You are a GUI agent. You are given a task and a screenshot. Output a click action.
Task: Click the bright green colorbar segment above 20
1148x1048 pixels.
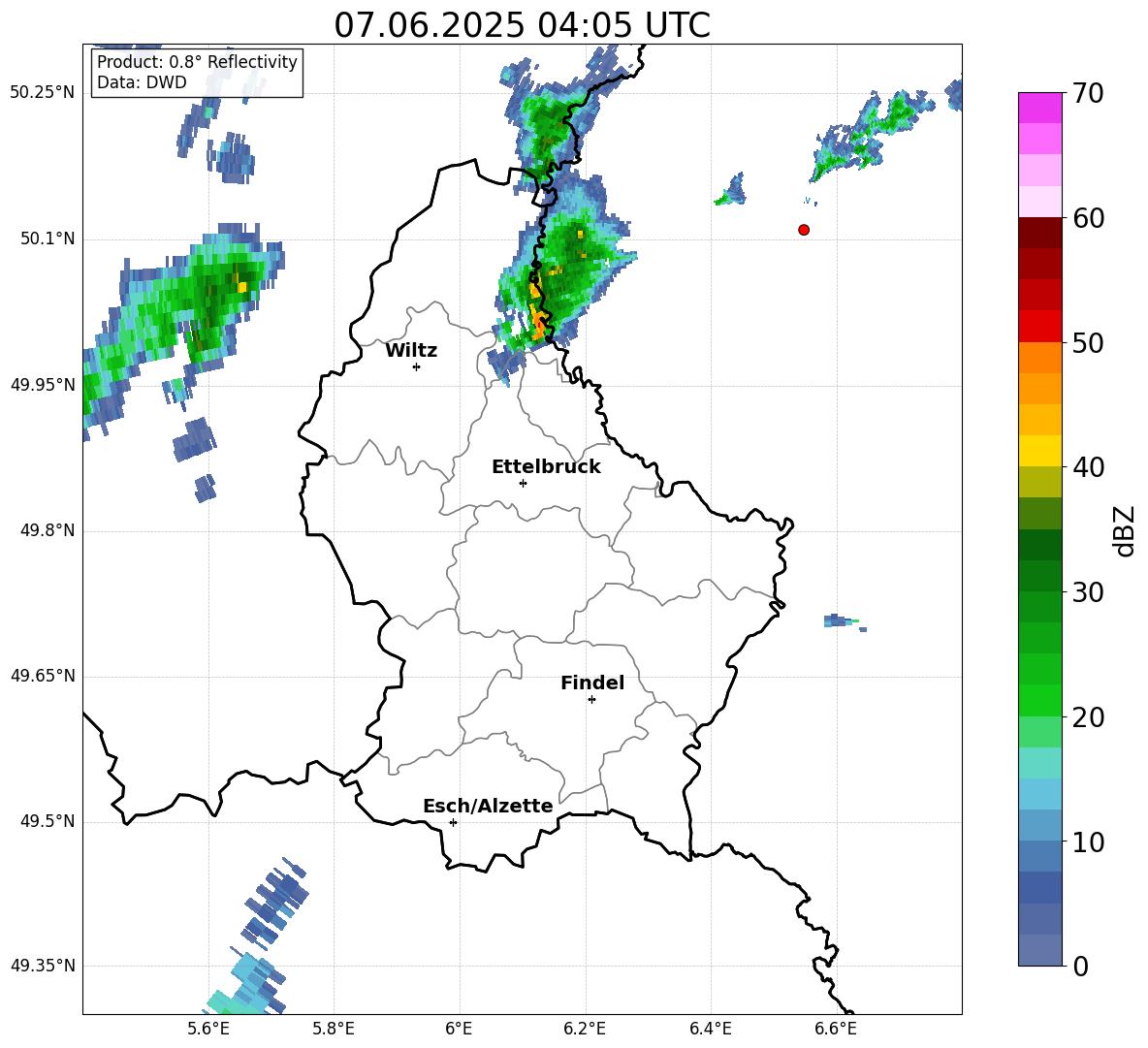point(1039,700)
